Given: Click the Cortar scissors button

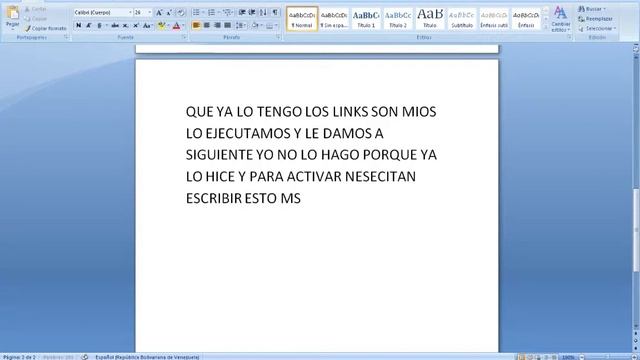Looking at the screenshot, I should 36,9.
